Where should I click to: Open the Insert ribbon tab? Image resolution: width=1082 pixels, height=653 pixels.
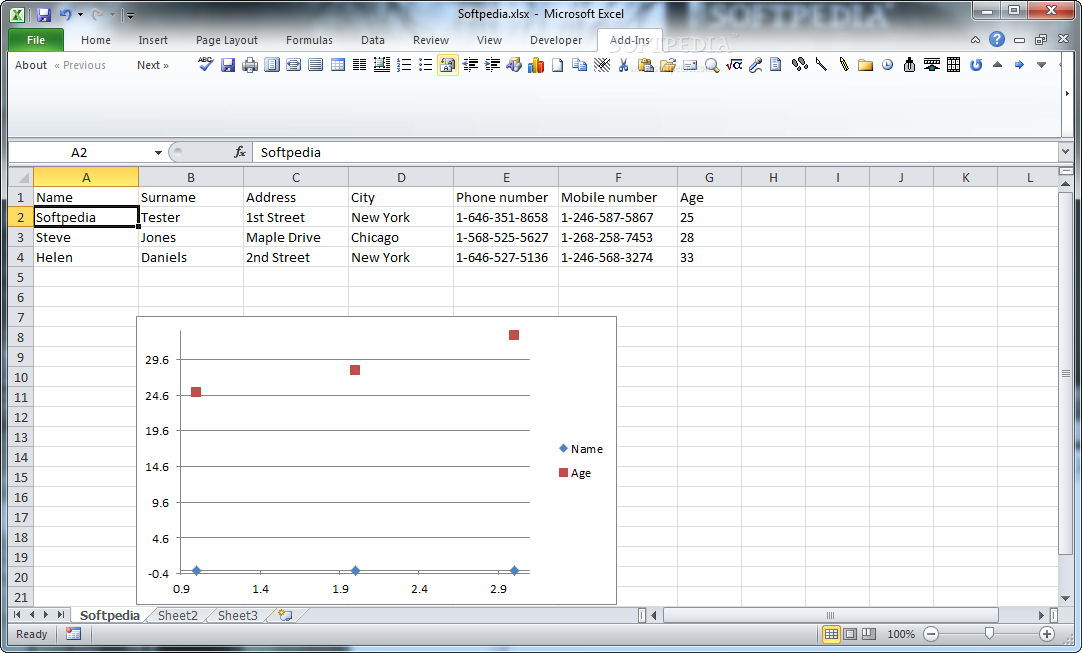tap(153, 40)
